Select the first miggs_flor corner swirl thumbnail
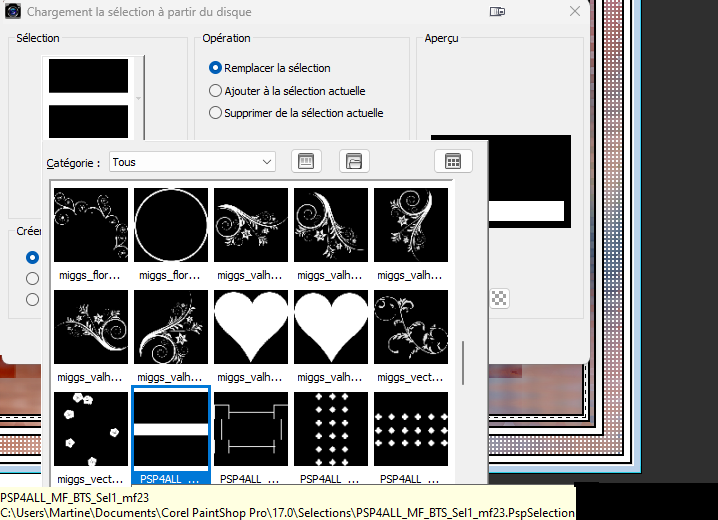This screenshot has height=520, width=718. click(91, 225)
